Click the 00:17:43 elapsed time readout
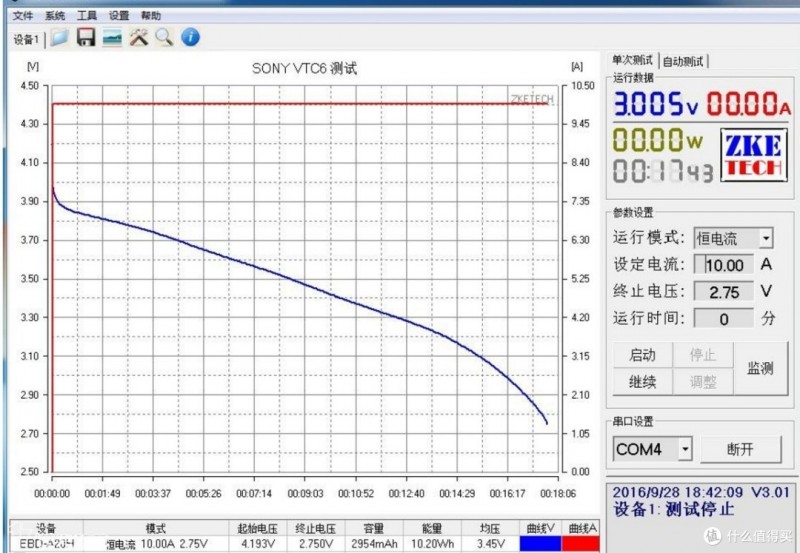Screen dimensions: 800x553 663,171
